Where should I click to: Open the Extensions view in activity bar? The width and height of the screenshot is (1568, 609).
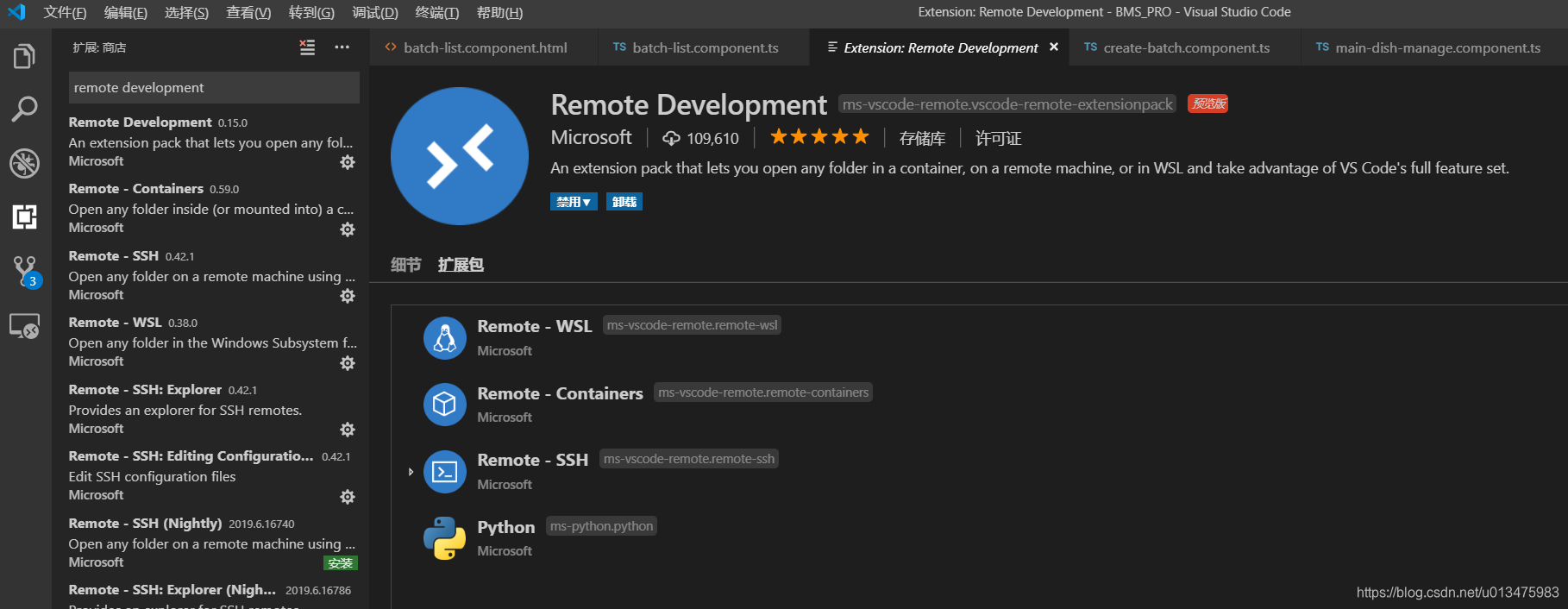coord(24,217)
